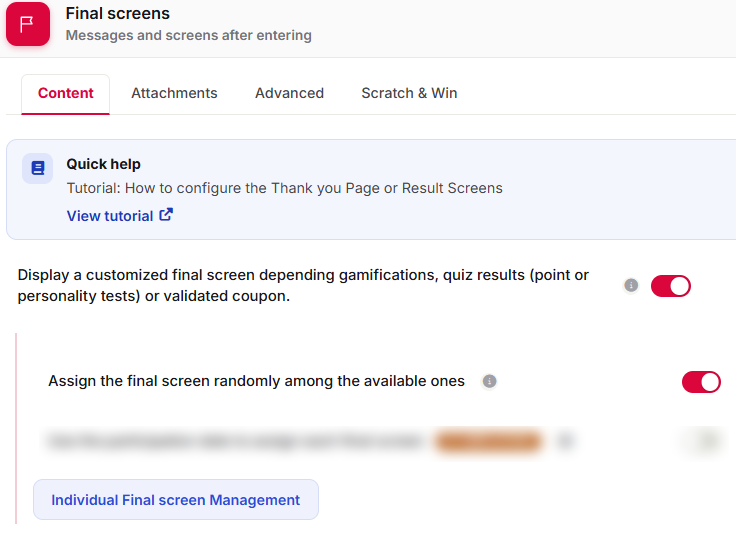Image resolution: width=736 pixels, height=535 pixels.
Task: Click the Final screens heading title
Action: 118,14
